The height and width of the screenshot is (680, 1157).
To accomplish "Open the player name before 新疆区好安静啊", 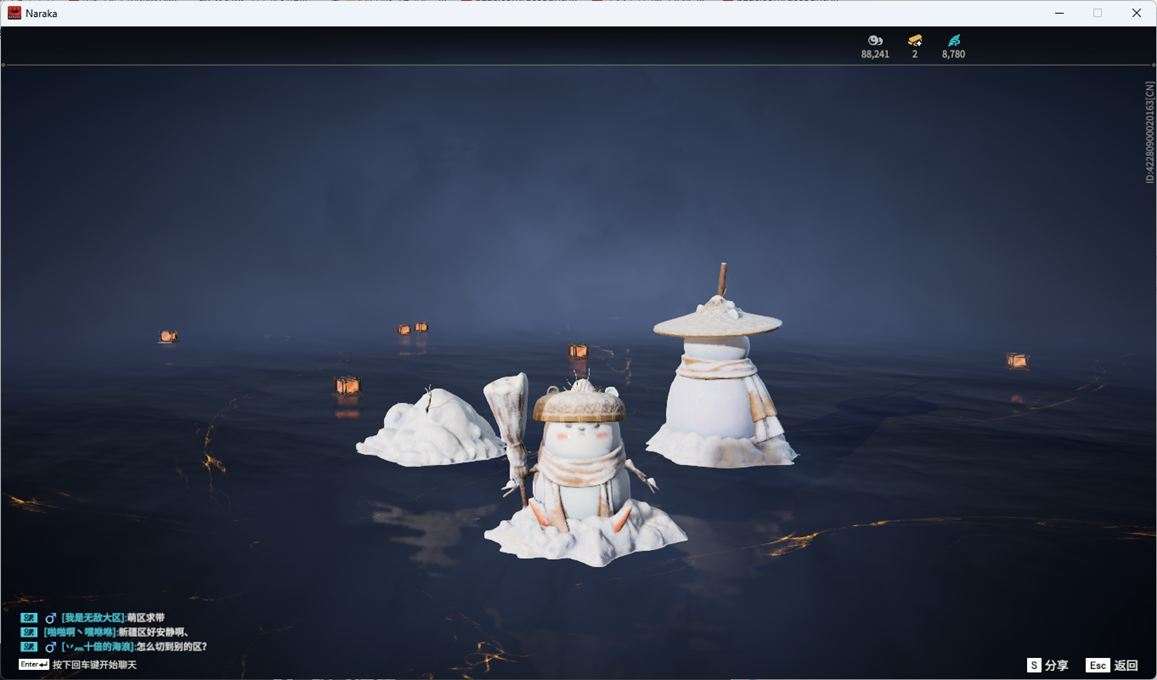I will tap(80, 632).
